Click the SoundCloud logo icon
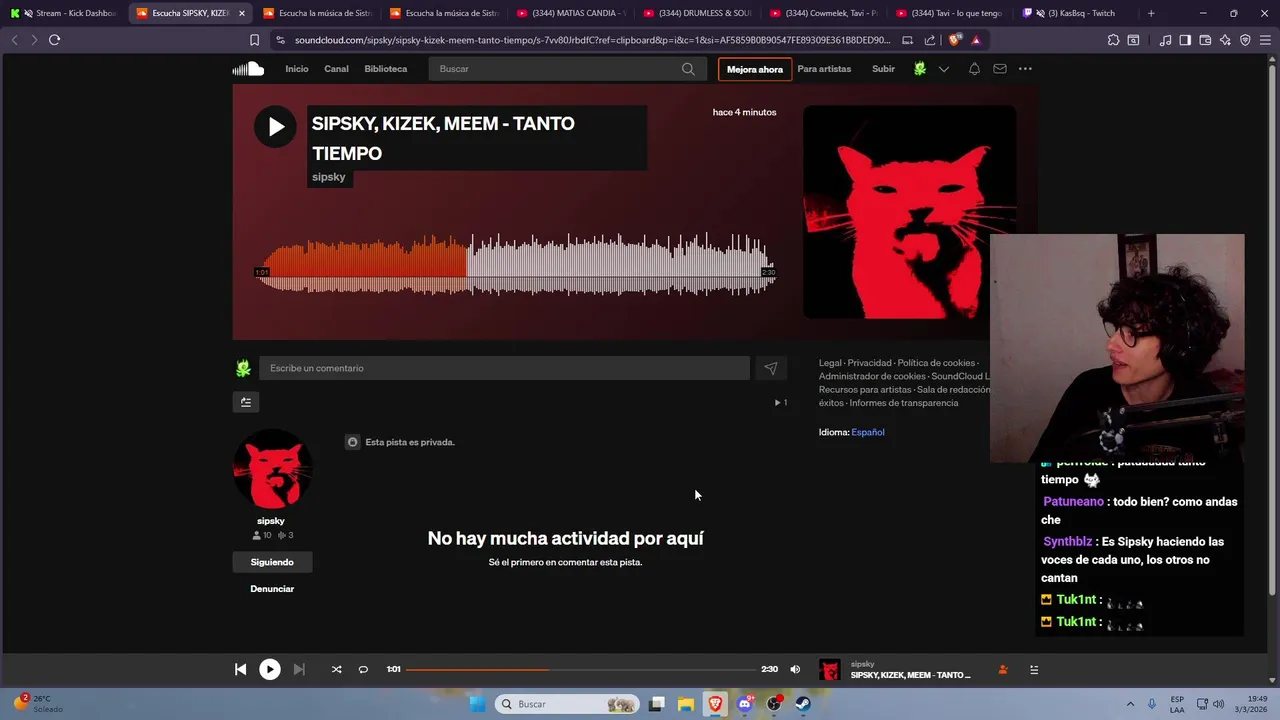This screenshot has height=720, width=1280. [x=248, y=69]
